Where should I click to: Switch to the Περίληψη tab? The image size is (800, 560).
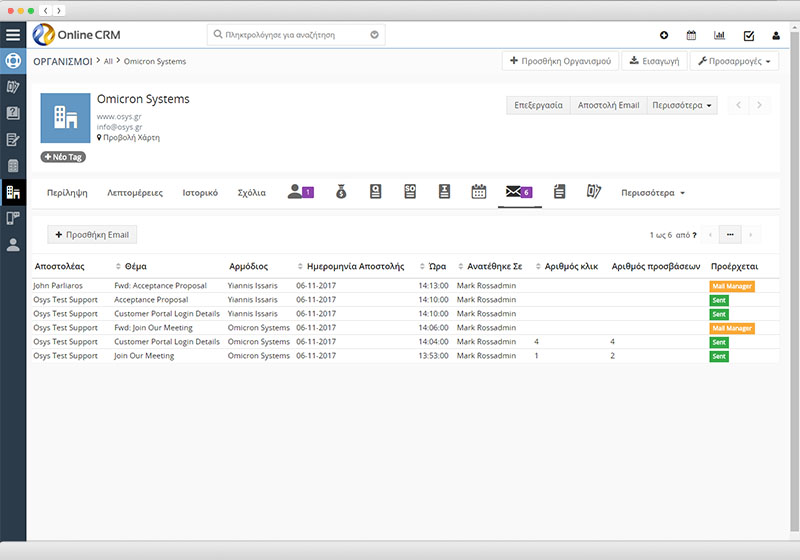67,193
